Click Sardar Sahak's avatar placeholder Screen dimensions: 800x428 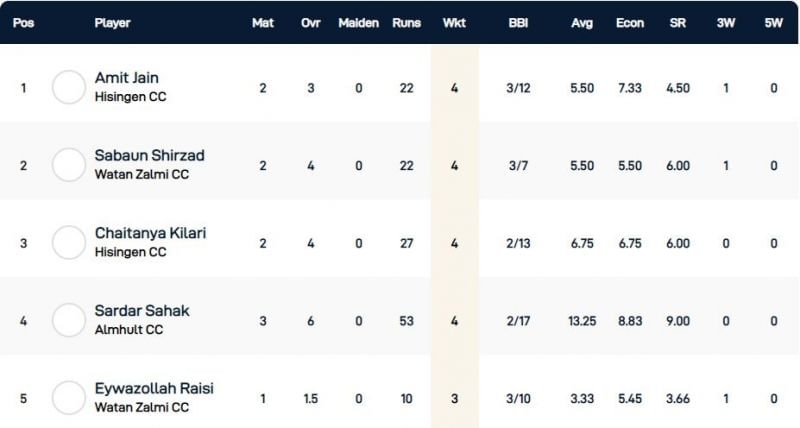coord(69,321)
